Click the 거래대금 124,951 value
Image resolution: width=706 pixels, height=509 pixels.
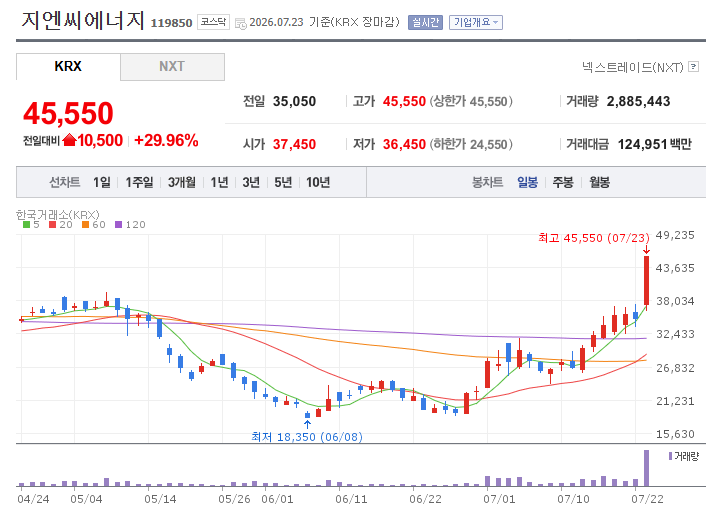point(642,144)
